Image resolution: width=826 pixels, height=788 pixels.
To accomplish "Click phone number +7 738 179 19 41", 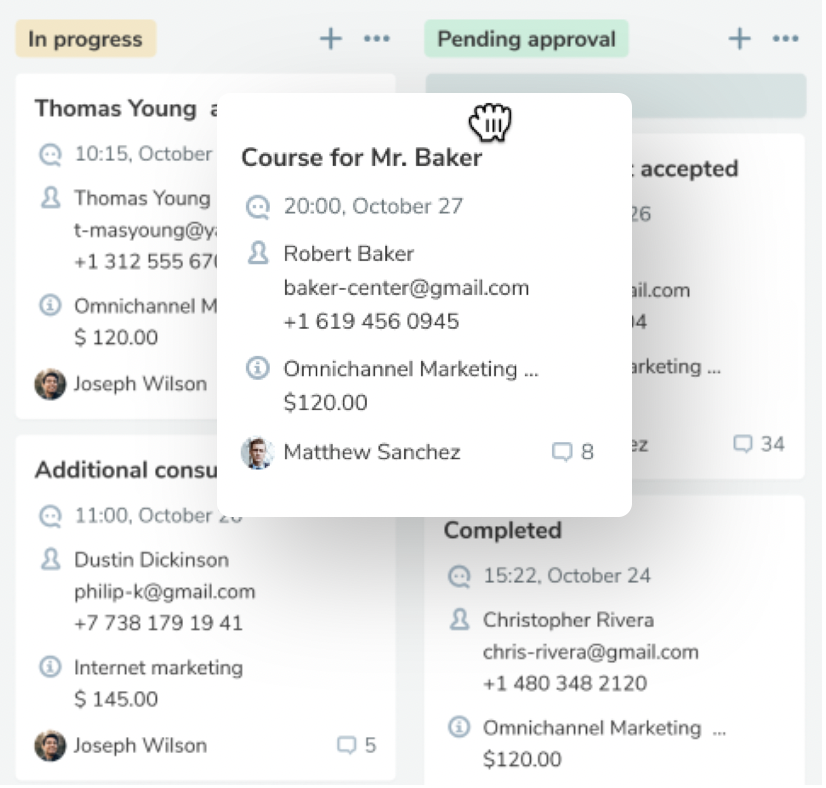I will pyautogui.click(x=158, y=623).
